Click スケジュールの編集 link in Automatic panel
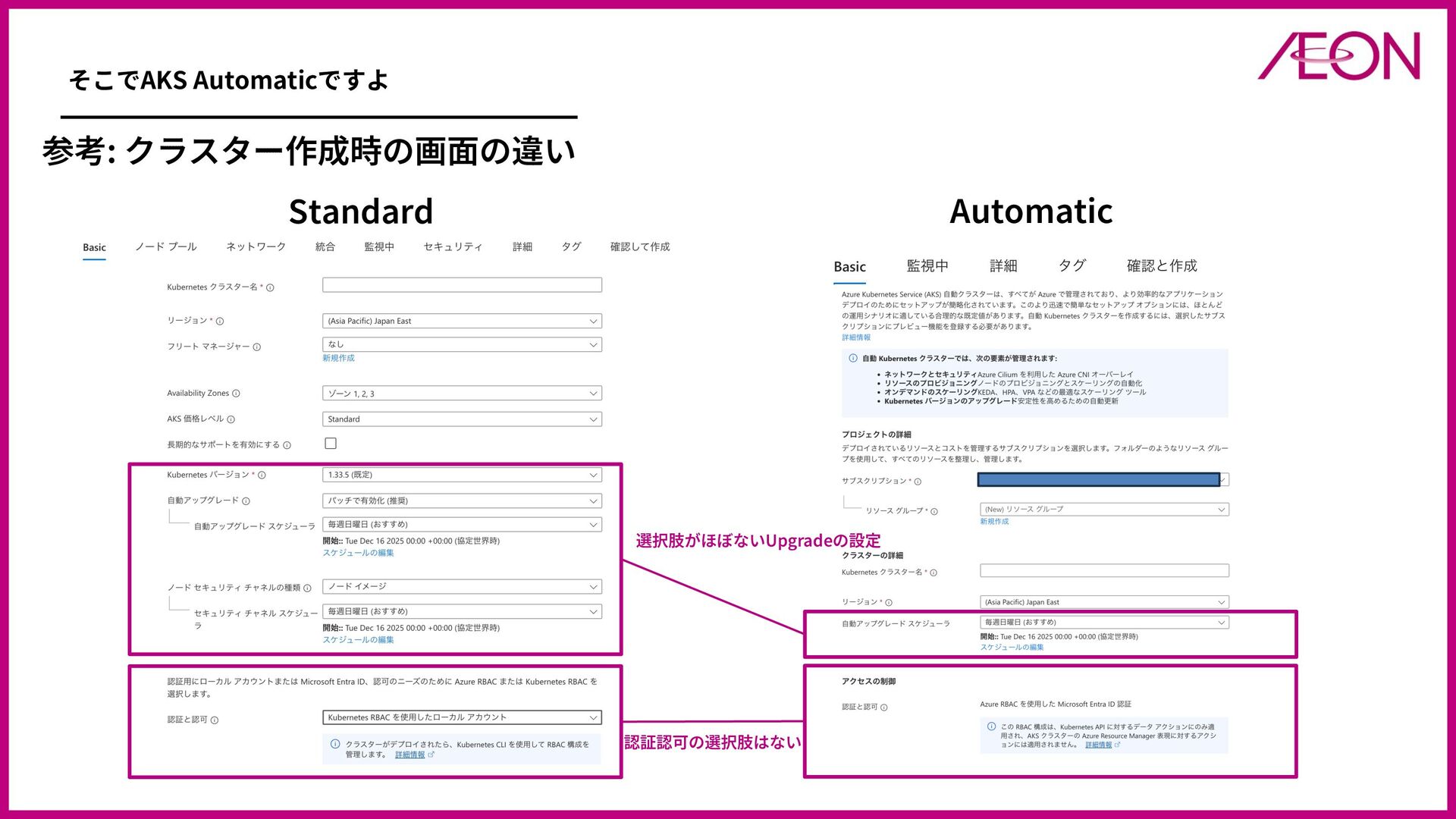 (x=1012, y=648)
